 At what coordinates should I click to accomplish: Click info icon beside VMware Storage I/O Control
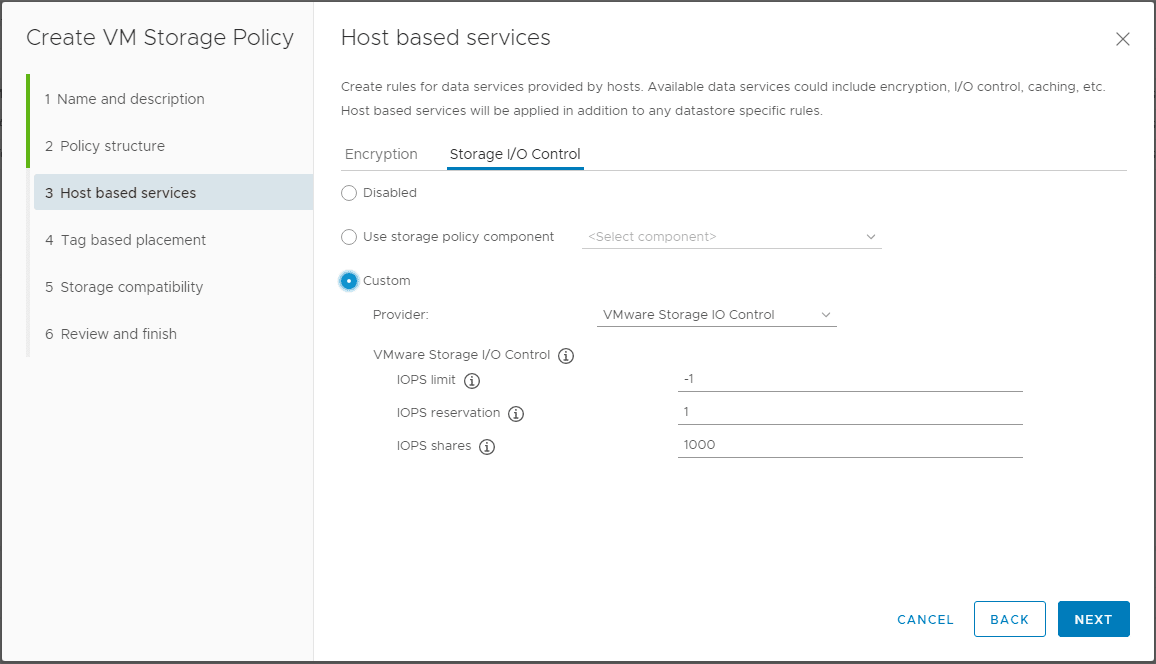point(566,355)
